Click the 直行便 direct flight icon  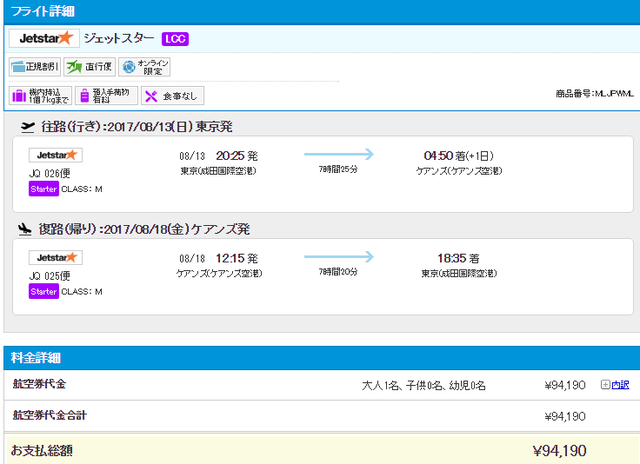pyautogui.click(x=90, y=67)
